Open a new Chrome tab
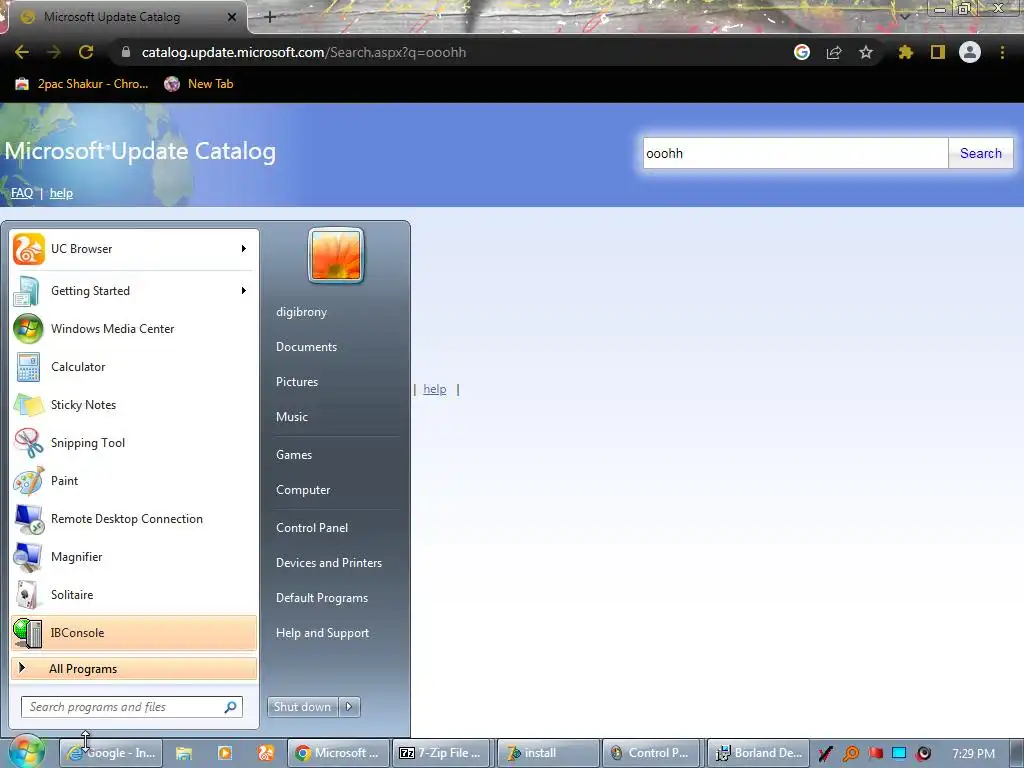The height and width of the screenshot is (768, 1024). [270, 17]
